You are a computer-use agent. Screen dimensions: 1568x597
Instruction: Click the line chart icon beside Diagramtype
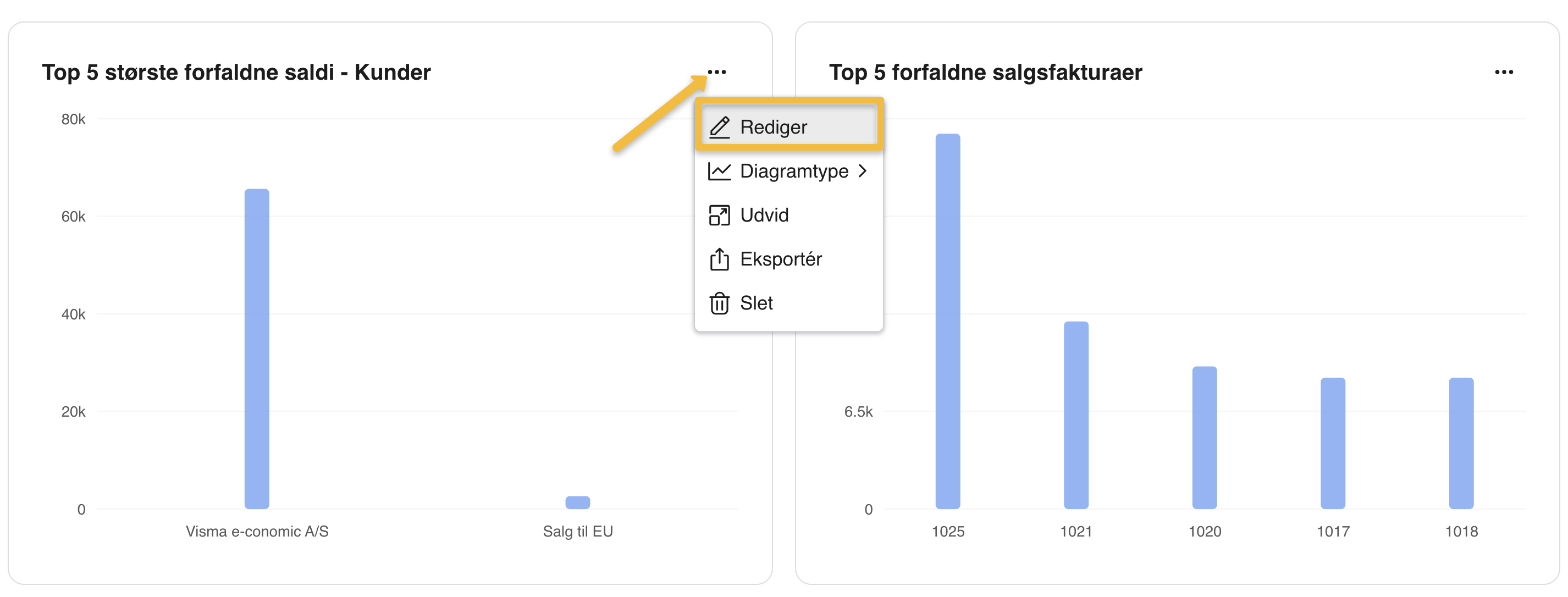(719, 172)
